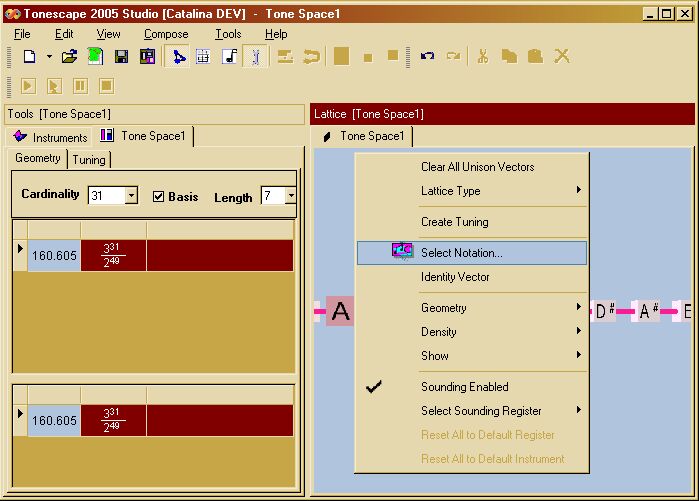Expand Select Sounding Register submenu
Image resolution: width=699 pixels, height=501 pixels.
pos(472,411)
